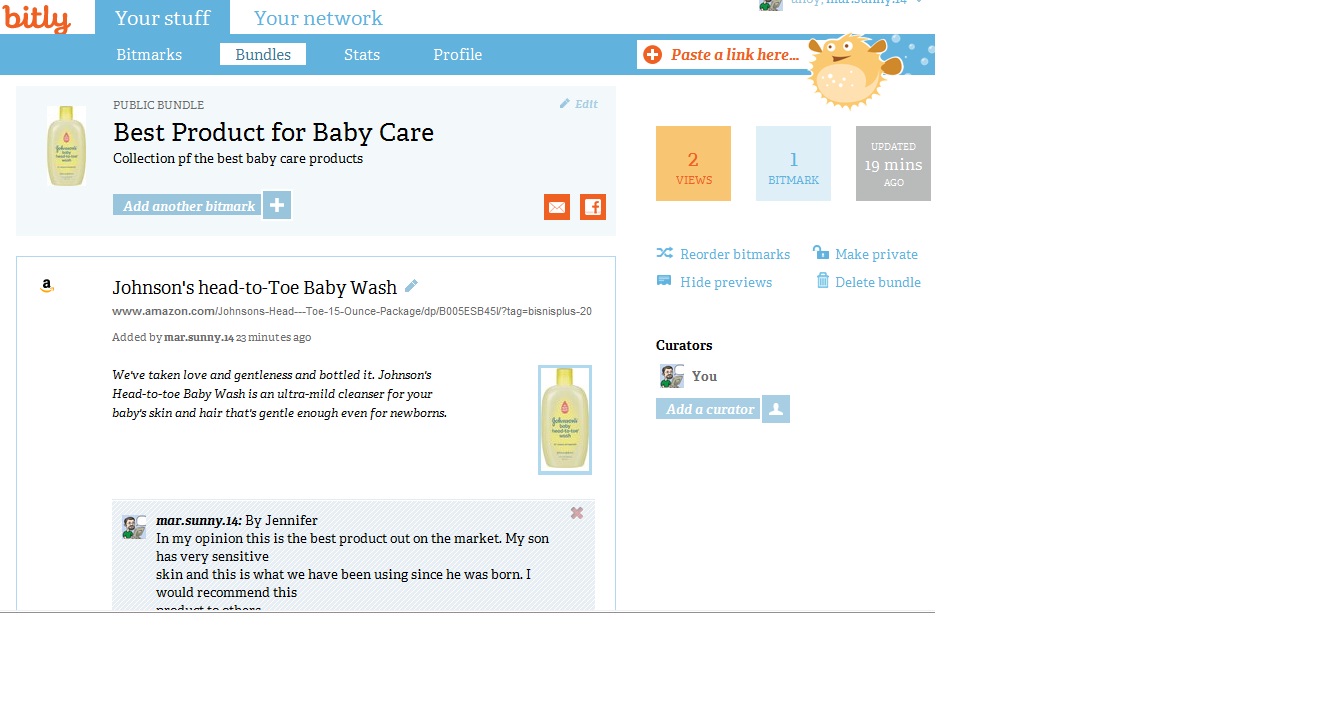
Task: Share the bundle by email icon
Action: pos(557,207)
